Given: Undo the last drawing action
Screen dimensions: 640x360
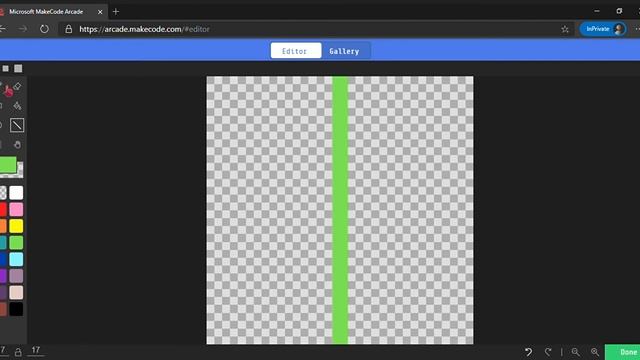Looking at the screenshot, I should click(529, 352).
